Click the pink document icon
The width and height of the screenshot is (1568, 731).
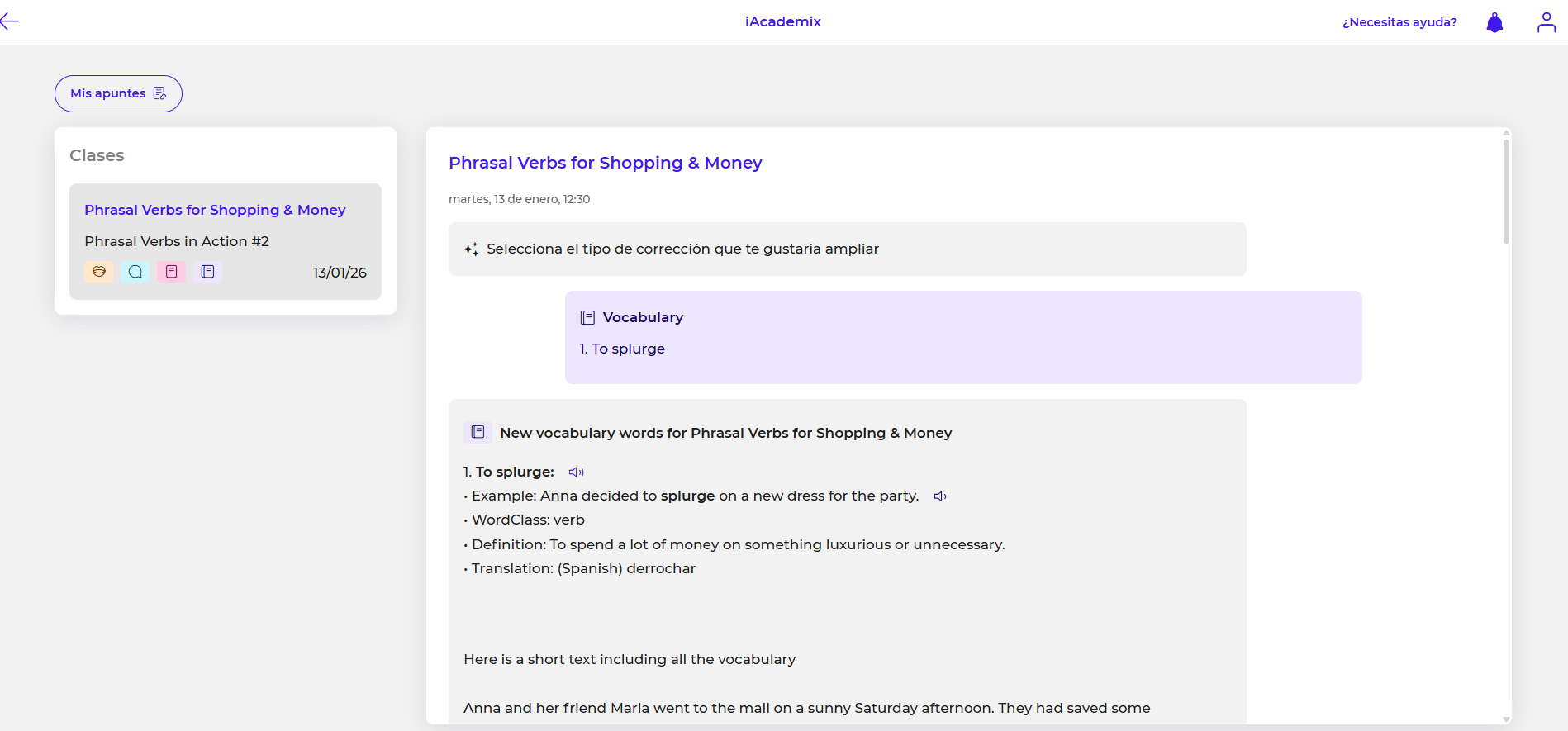[172, 272]
